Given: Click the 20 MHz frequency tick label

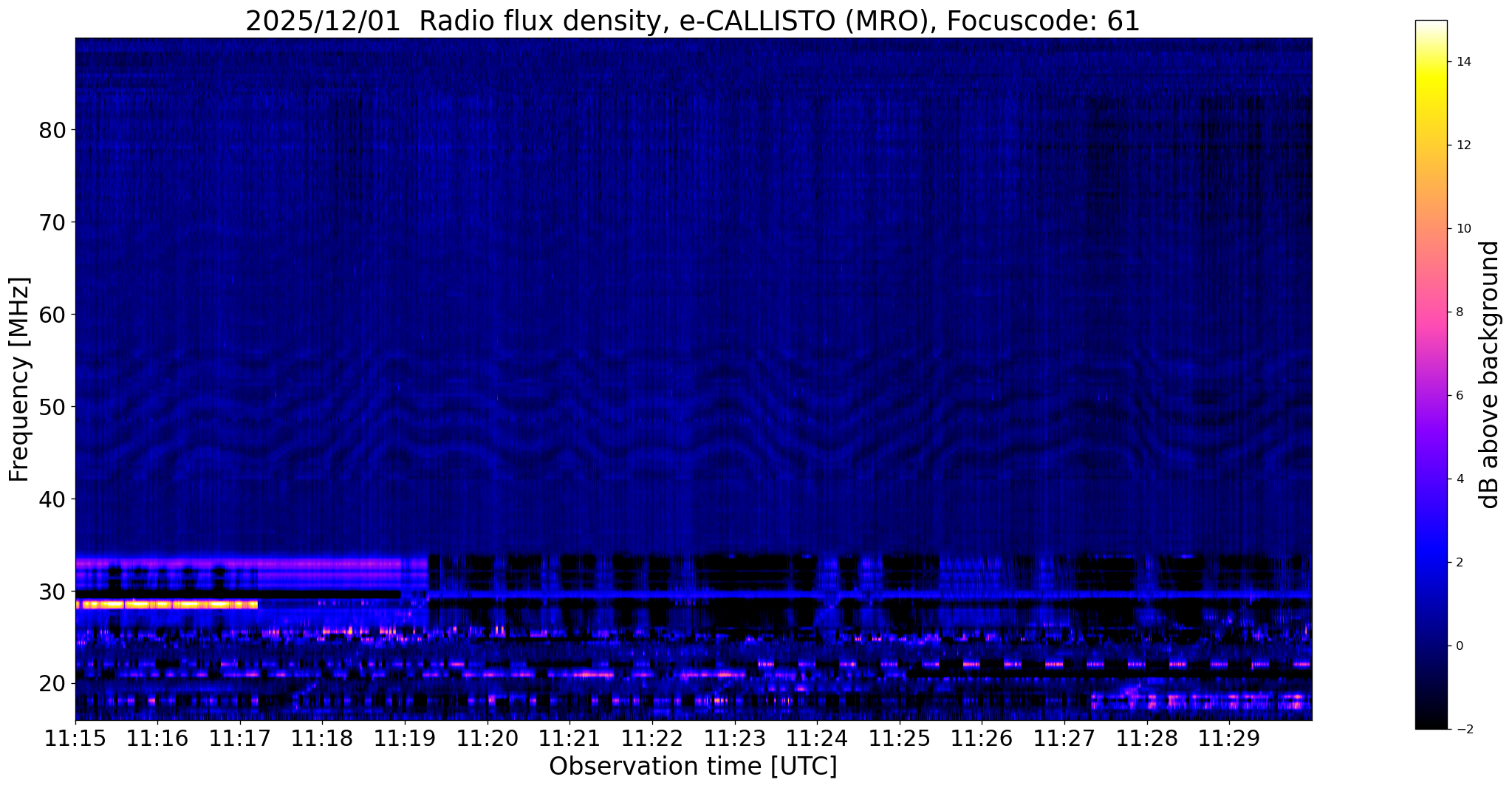Looking at the screenshot, I should pos(51,684).
